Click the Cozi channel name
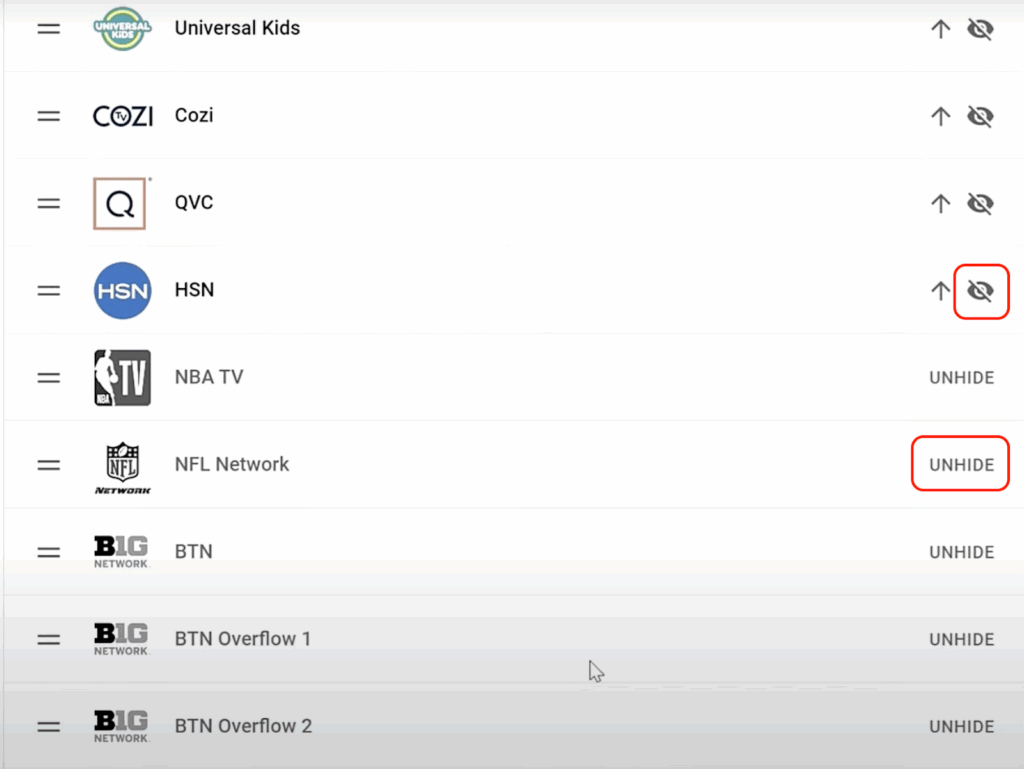The height and width of the screenshot is (769, 1024). (x=194, y=115)
